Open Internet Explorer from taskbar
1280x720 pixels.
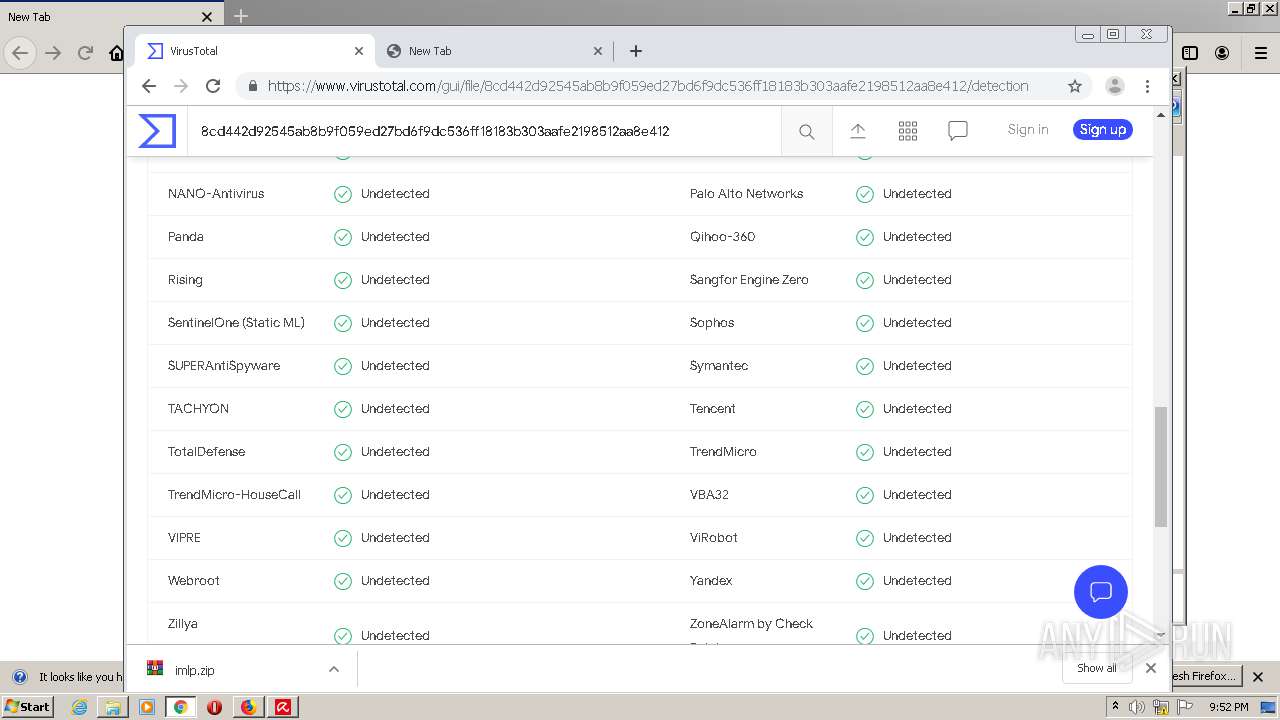tap(79, 707)
